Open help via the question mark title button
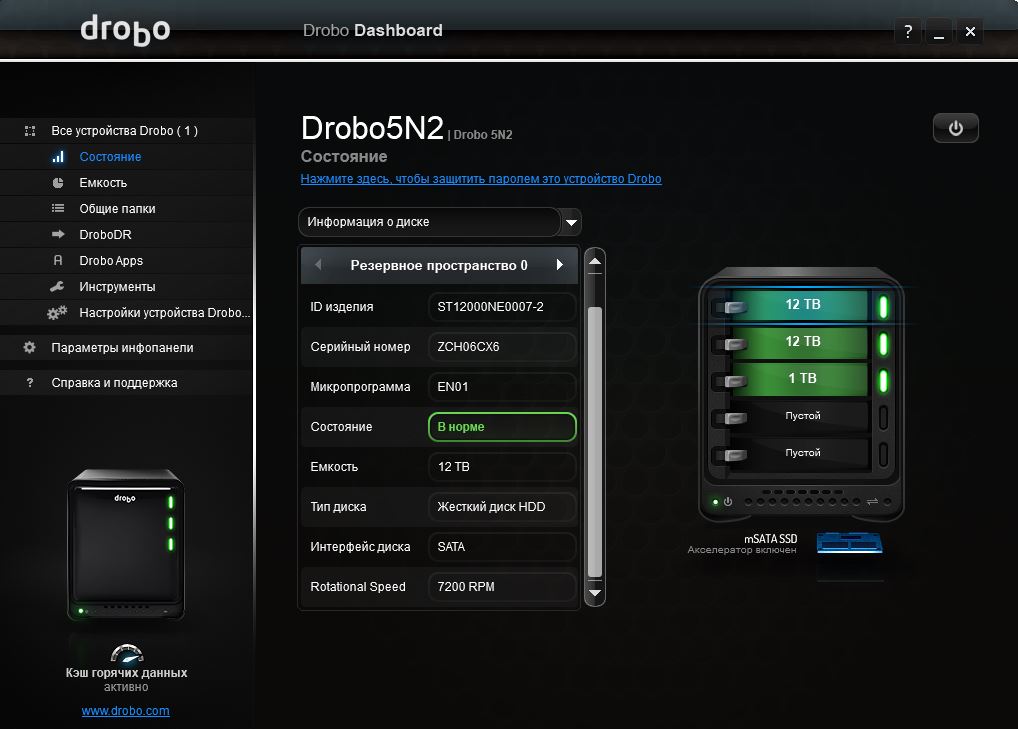The width and height of the screenshot is (1018, 729). click(x=908, y=31)
